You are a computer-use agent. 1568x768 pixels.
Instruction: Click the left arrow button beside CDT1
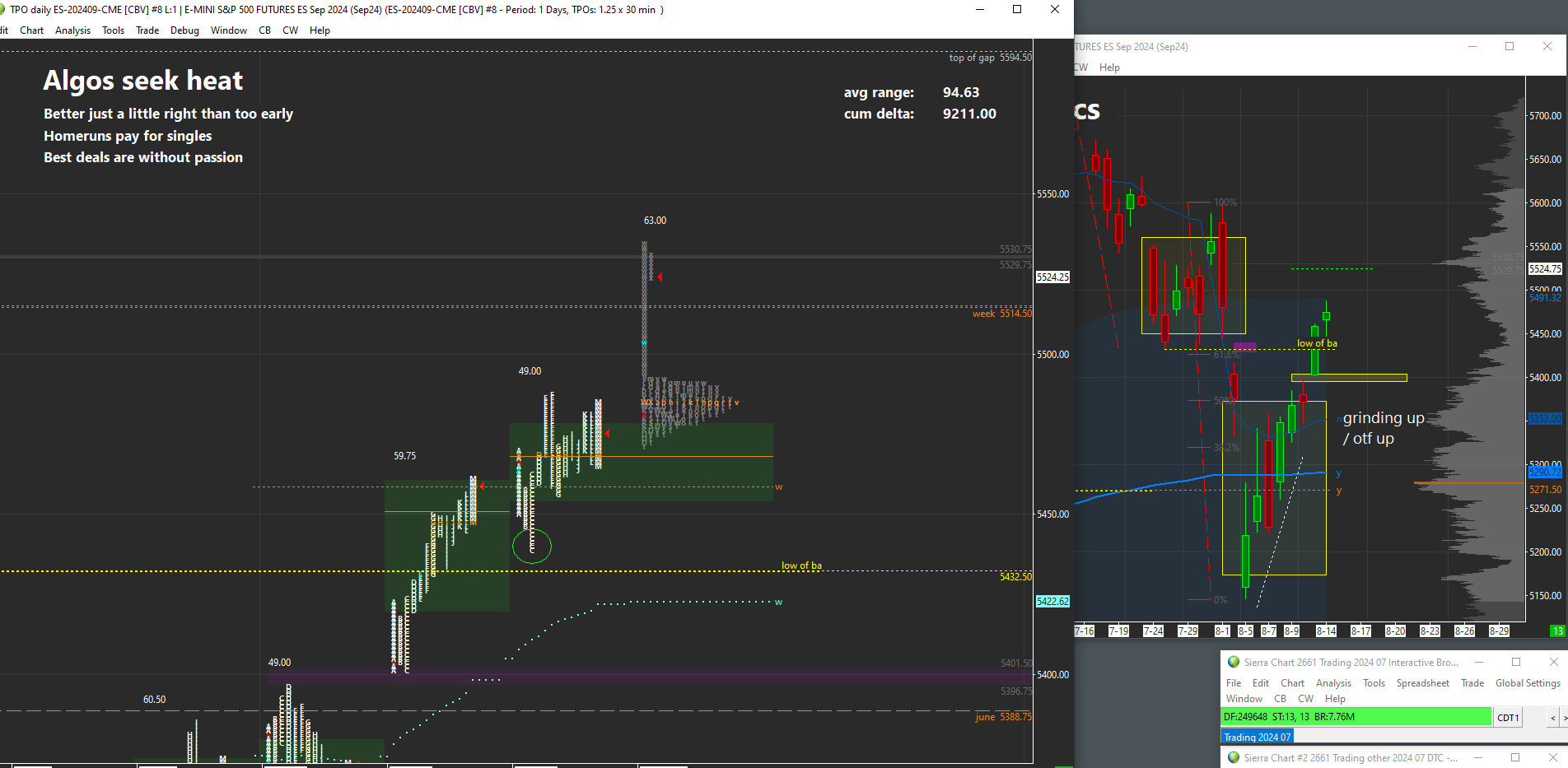[x=1553, y=718]
